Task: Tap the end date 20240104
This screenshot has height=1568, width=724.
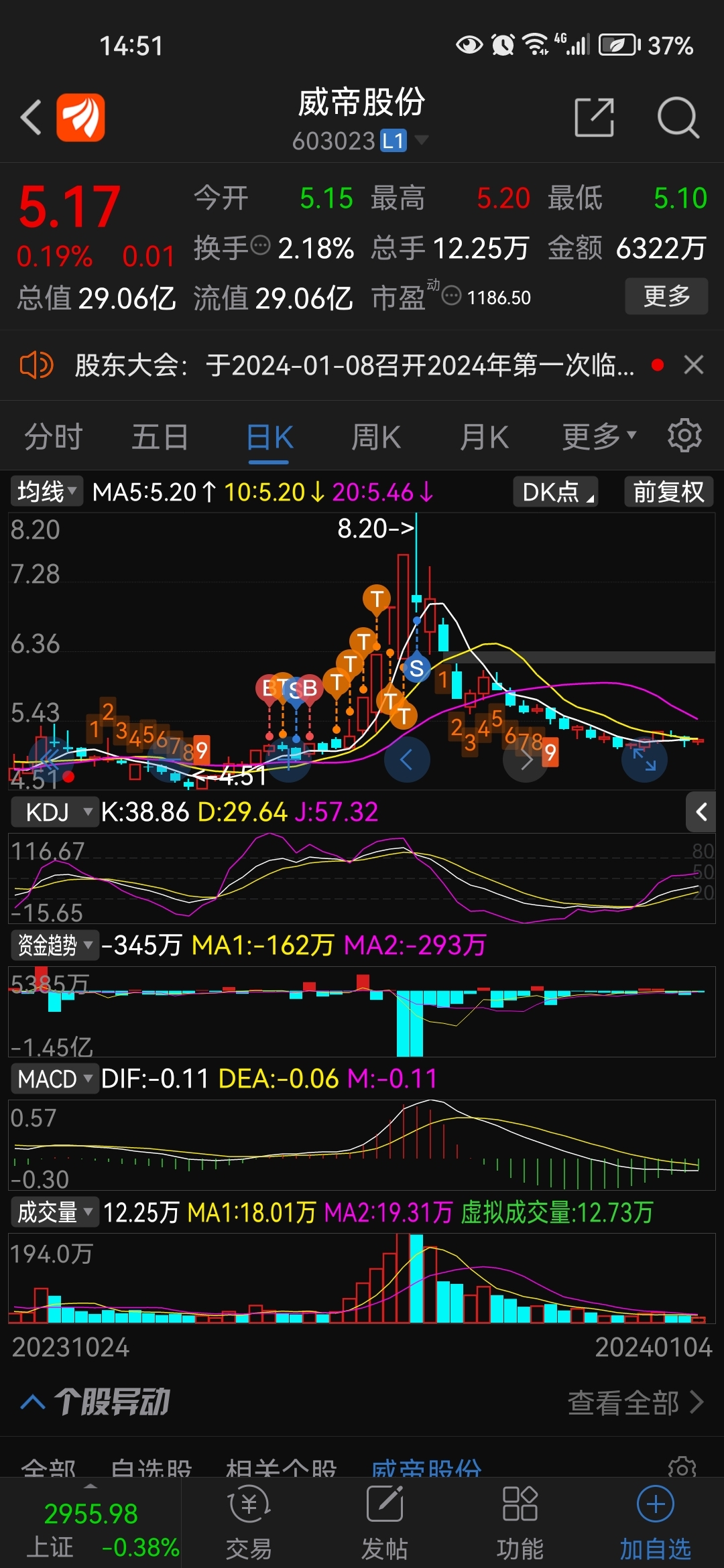Action: click(654, 1348)
